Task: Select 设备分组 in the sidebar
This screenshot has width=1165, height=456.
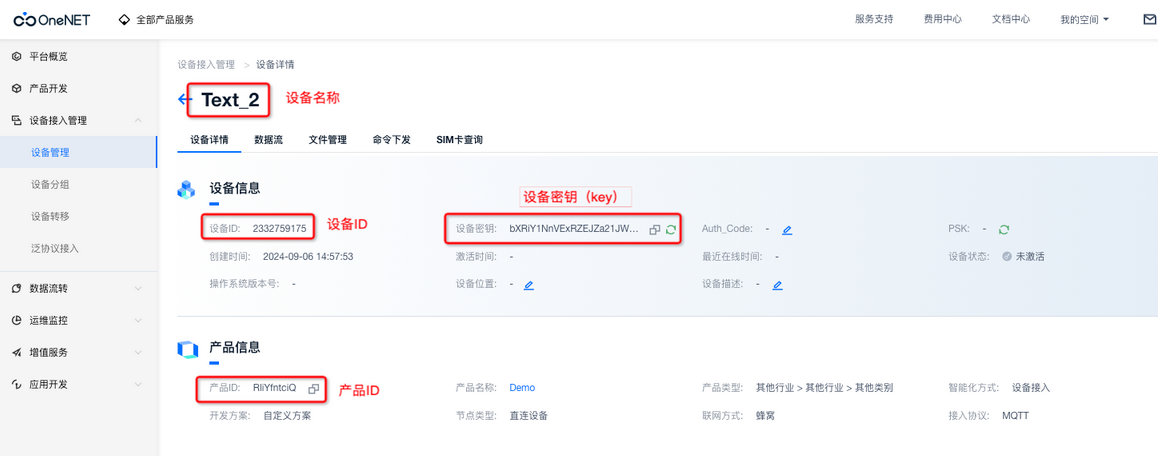Action: tap(50, 184)
